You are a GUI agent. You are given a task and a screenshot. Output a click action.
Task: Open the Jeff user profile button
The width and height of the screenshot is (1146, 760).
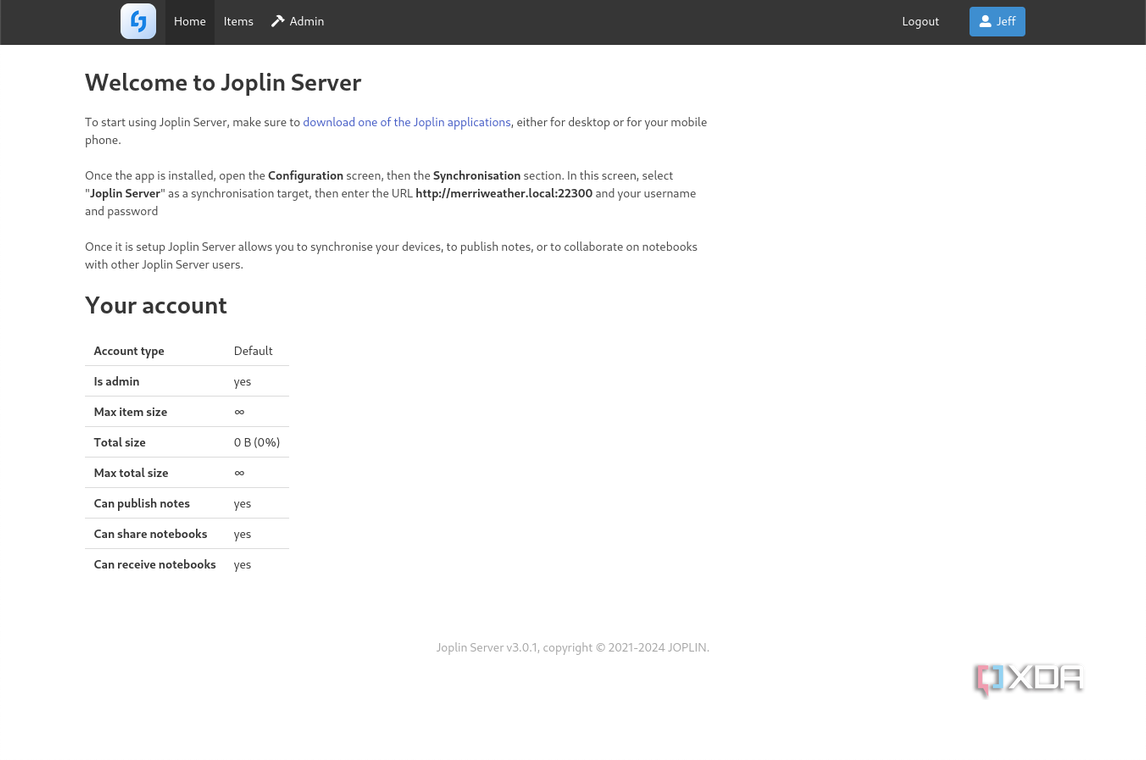[997, 21]
